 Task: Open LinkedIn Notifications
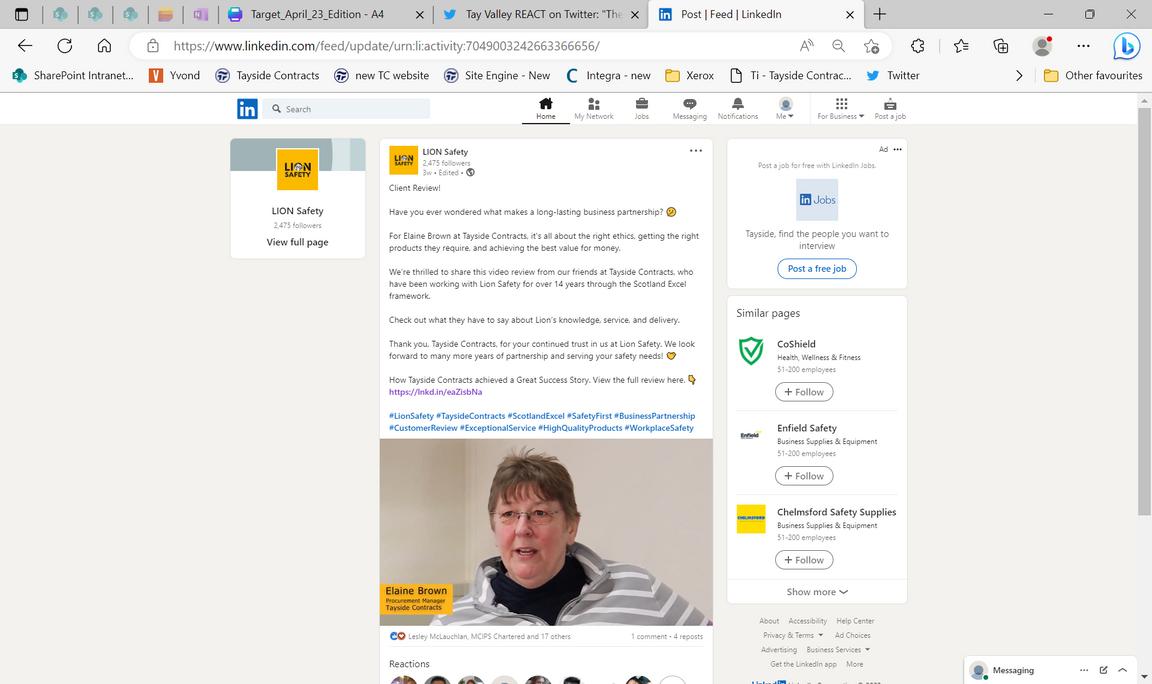pos(738,109)
